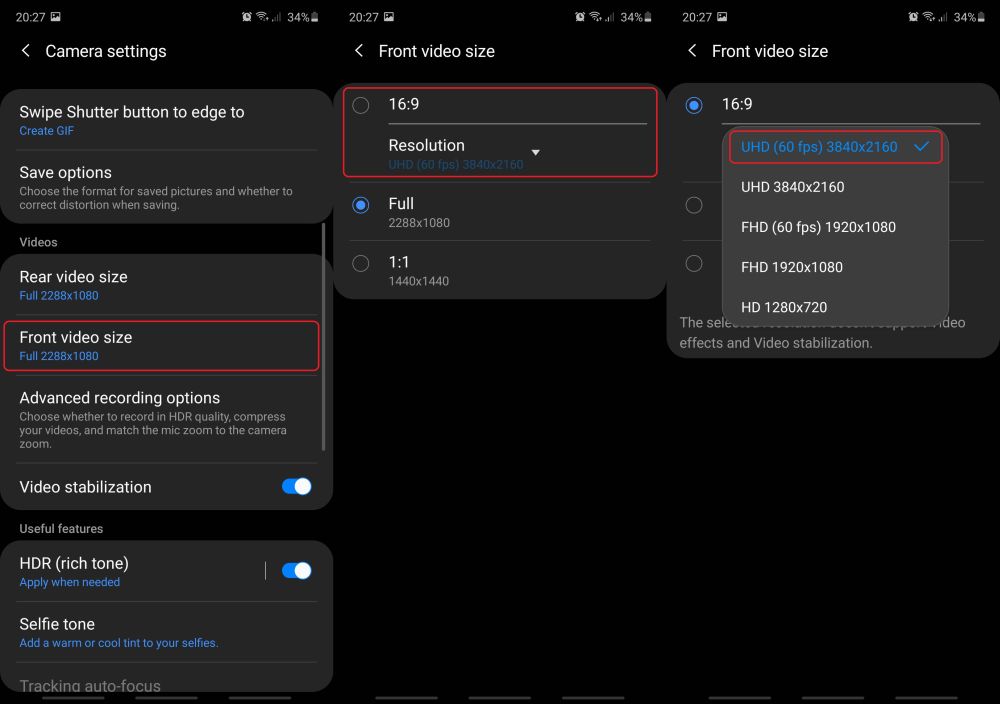
Task: Tap the alarm icon in left status bar
Action: tap(246, 17)
